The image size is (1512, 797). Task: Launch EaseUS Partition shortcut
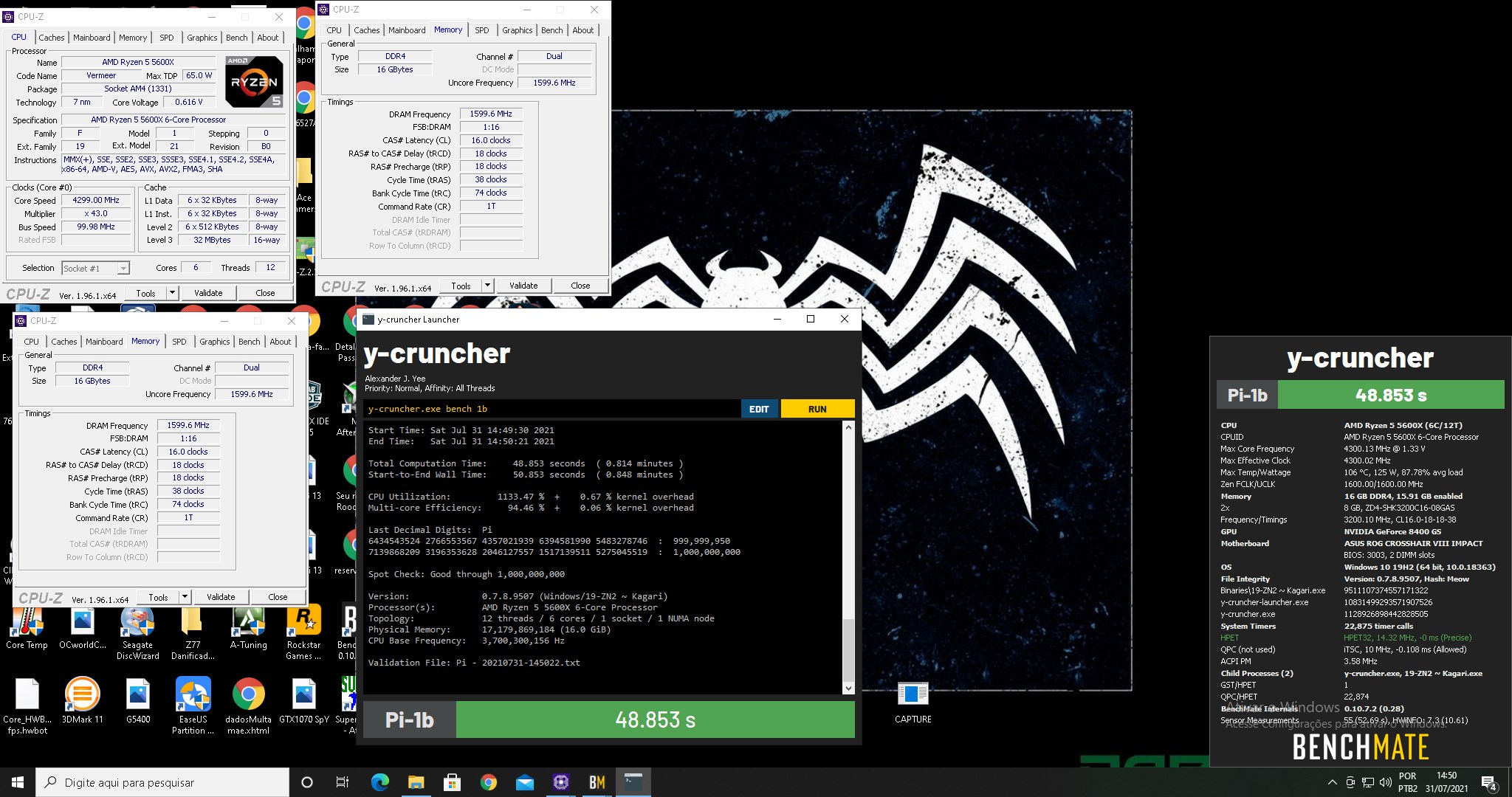pyautogui.click(x=193, y=706)
